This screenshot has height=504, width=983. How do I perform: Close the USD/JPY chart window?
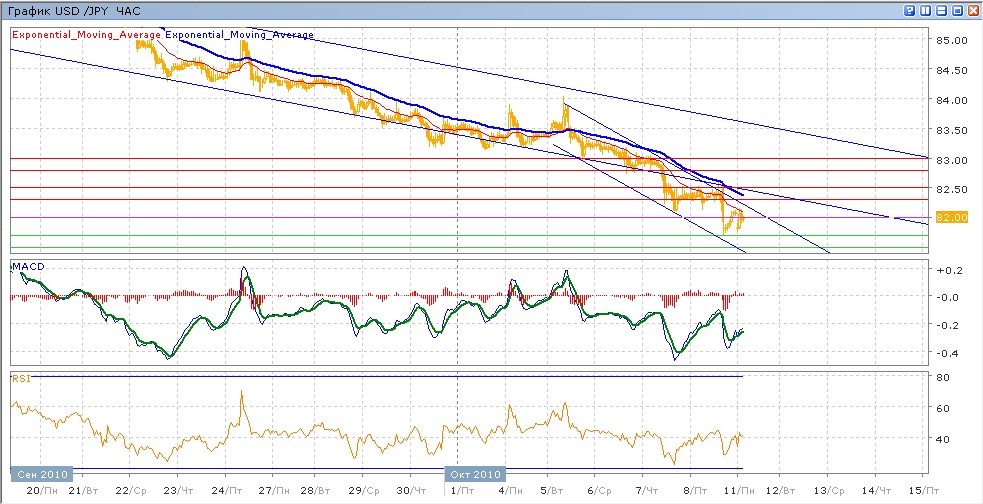click(x=973, y=10)
